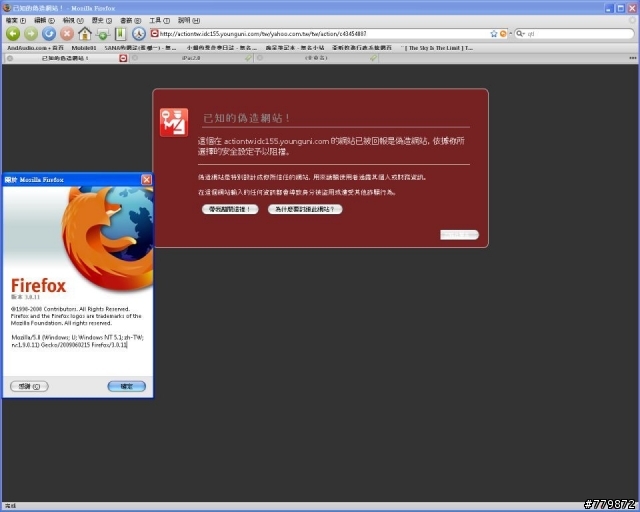Open the address bar history dropdown arrow

(510, 33)
